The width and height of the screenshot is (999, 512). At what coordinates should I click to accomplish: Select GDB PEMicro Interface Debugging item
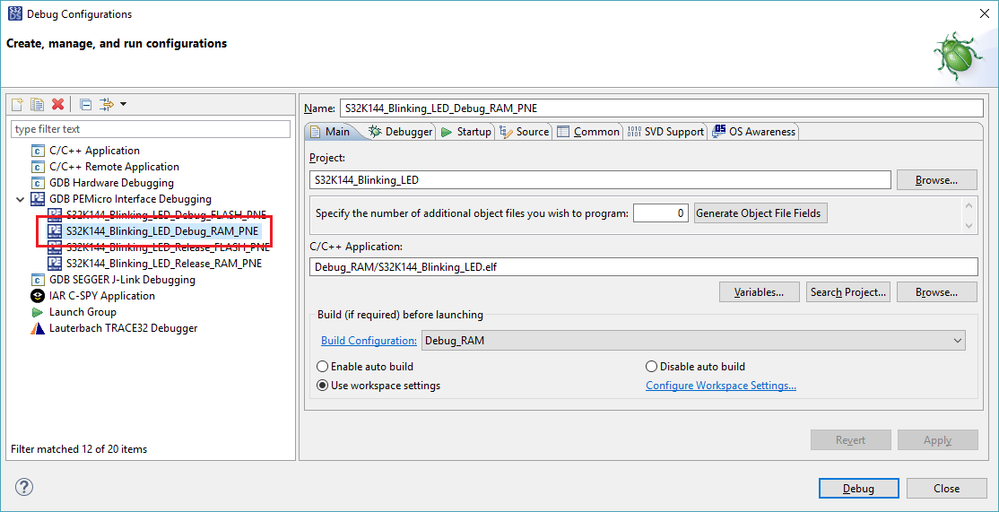[x=130, y=199]
